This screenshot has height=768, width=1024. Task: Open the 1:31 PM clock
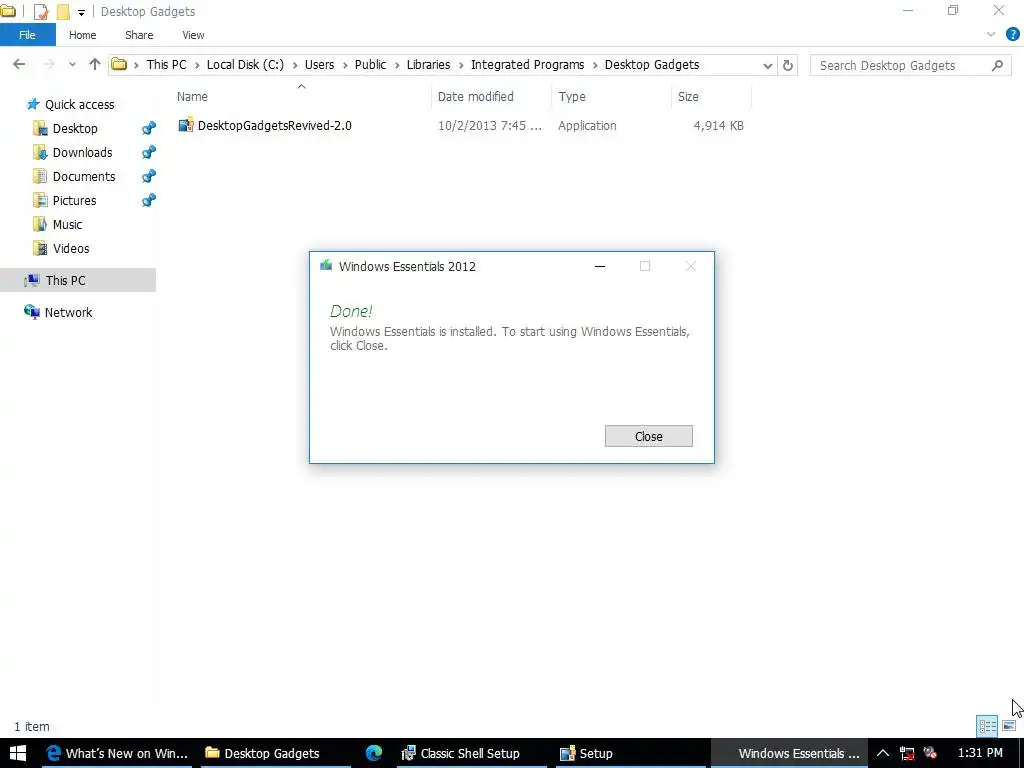(980, 754)
